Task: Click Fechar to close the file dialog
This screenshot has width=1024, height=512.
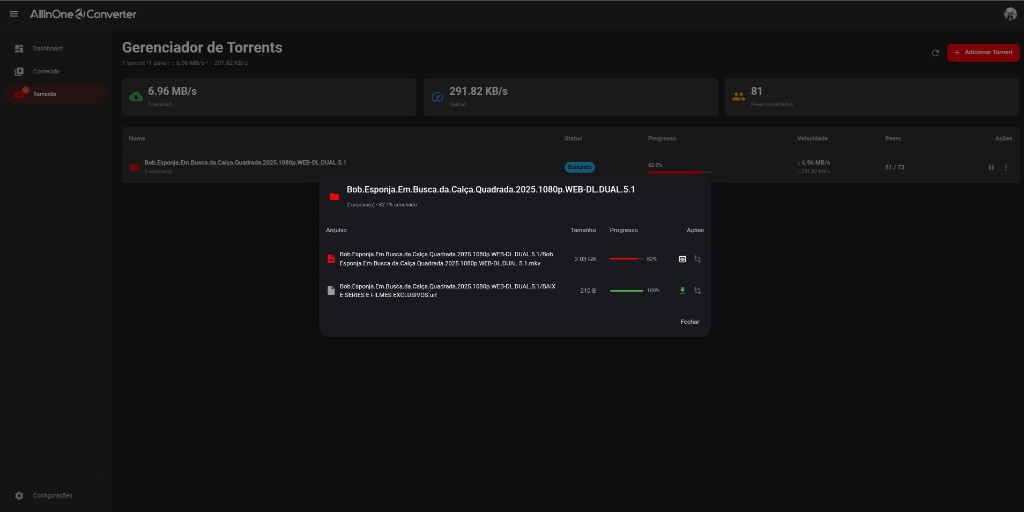Action: [690, 322]
